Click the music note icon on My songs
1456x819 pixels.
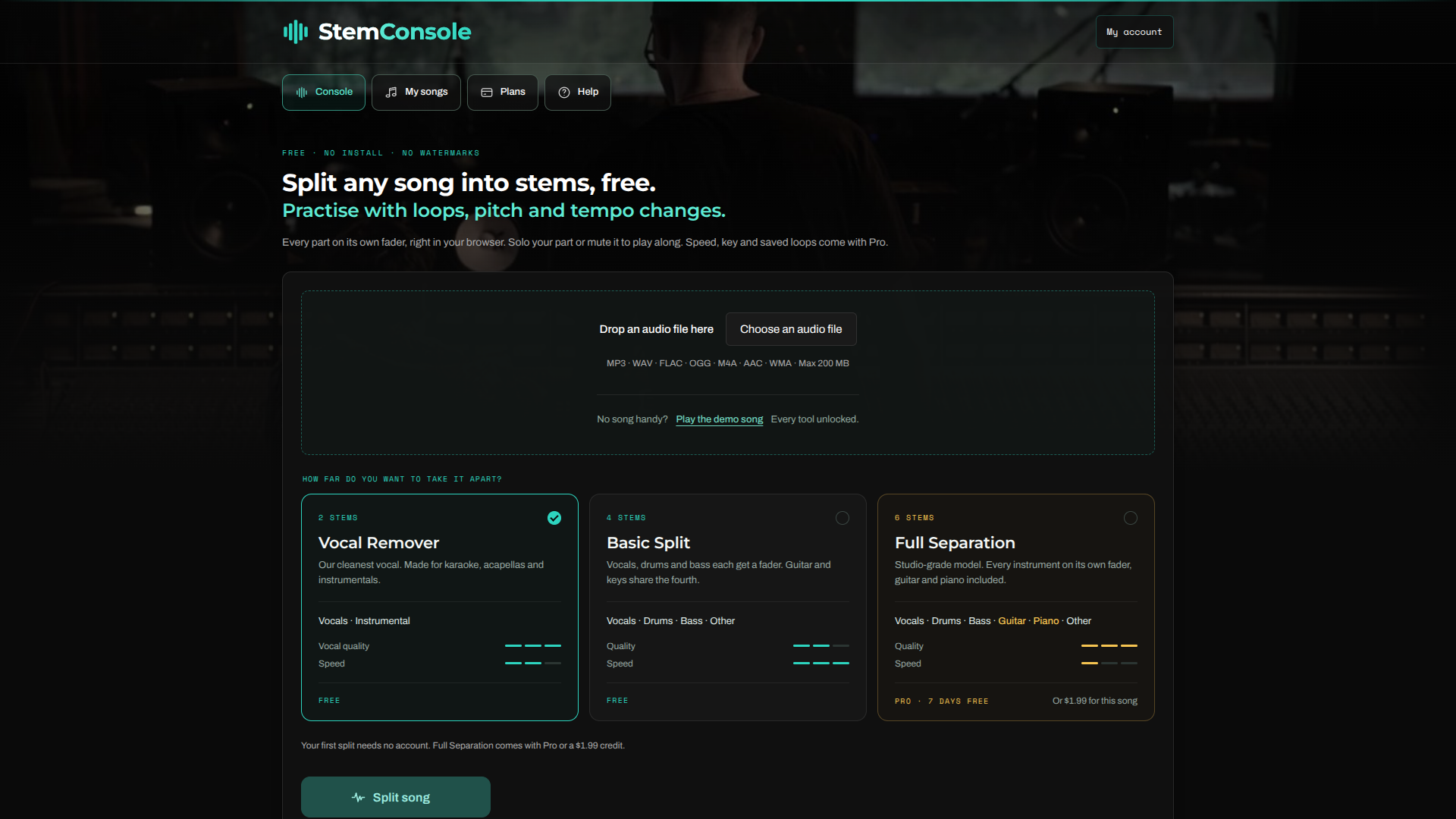pyautogui.click(x=391, y=93)
